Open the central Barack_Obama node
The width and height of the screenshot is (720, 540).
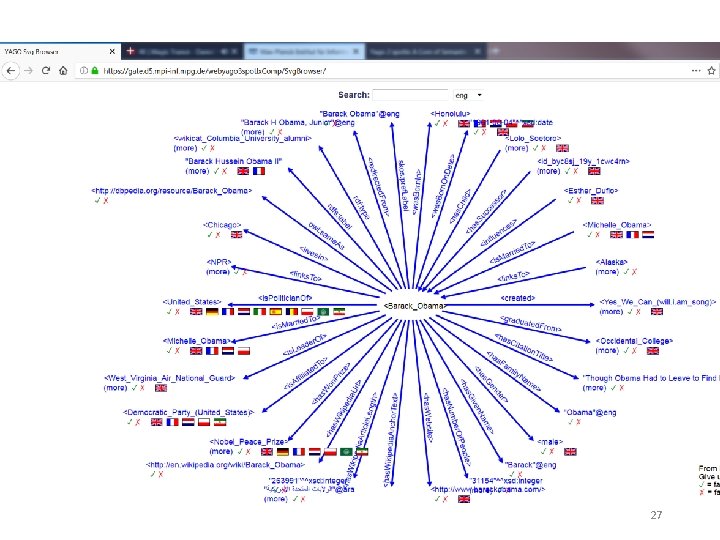pyautogui.click(x=415, y=305)
